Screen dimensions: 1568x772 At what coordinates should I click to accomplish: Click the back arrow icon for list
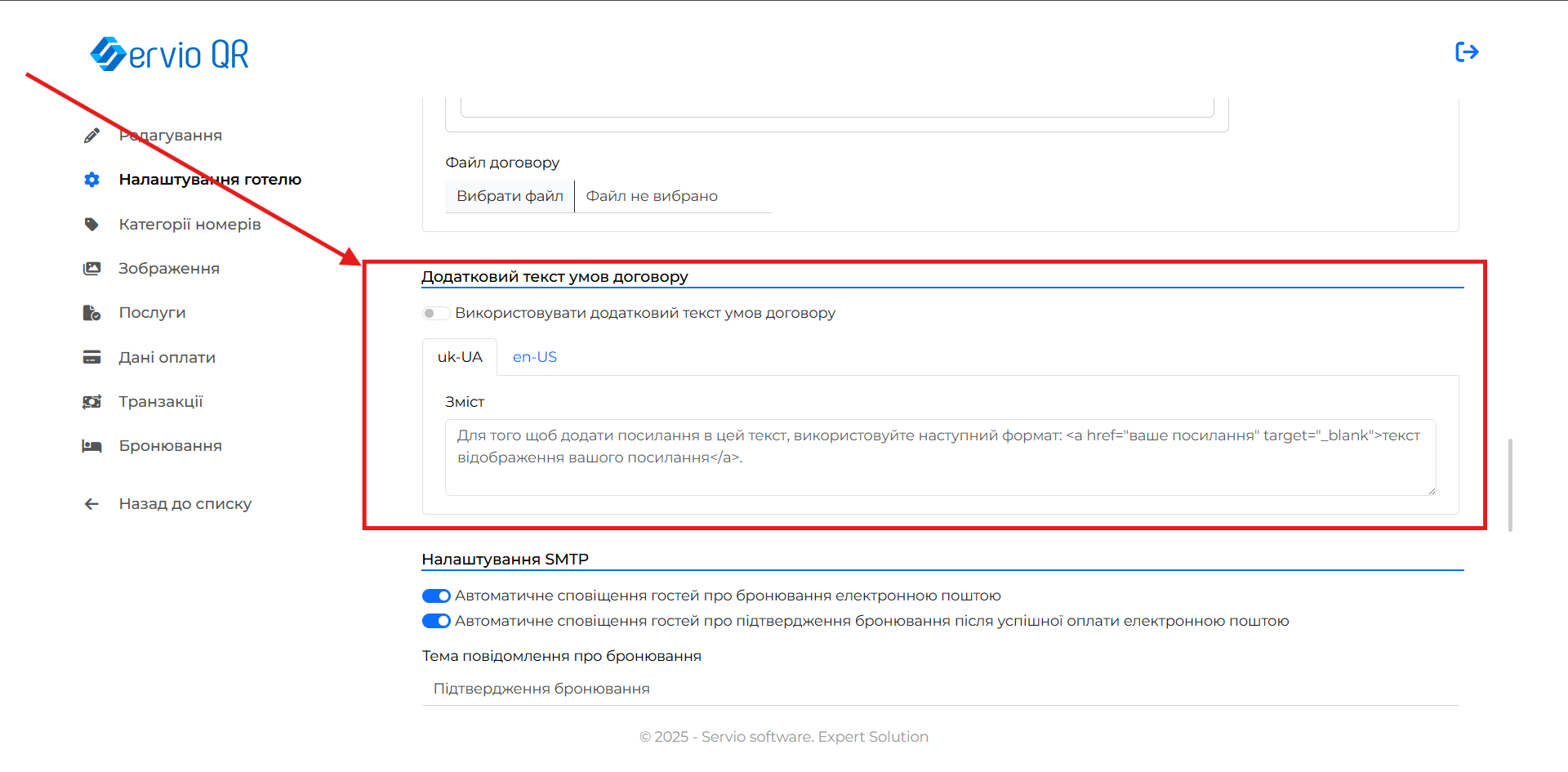point(91,504)
